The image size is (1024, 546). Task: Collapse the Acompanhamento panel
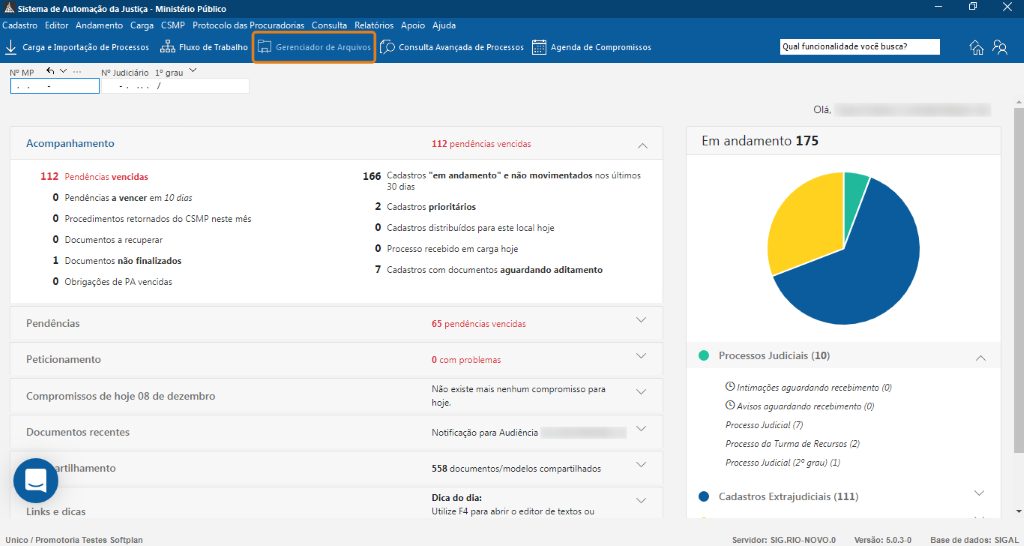pyautogui.click(x=642, y=145)
